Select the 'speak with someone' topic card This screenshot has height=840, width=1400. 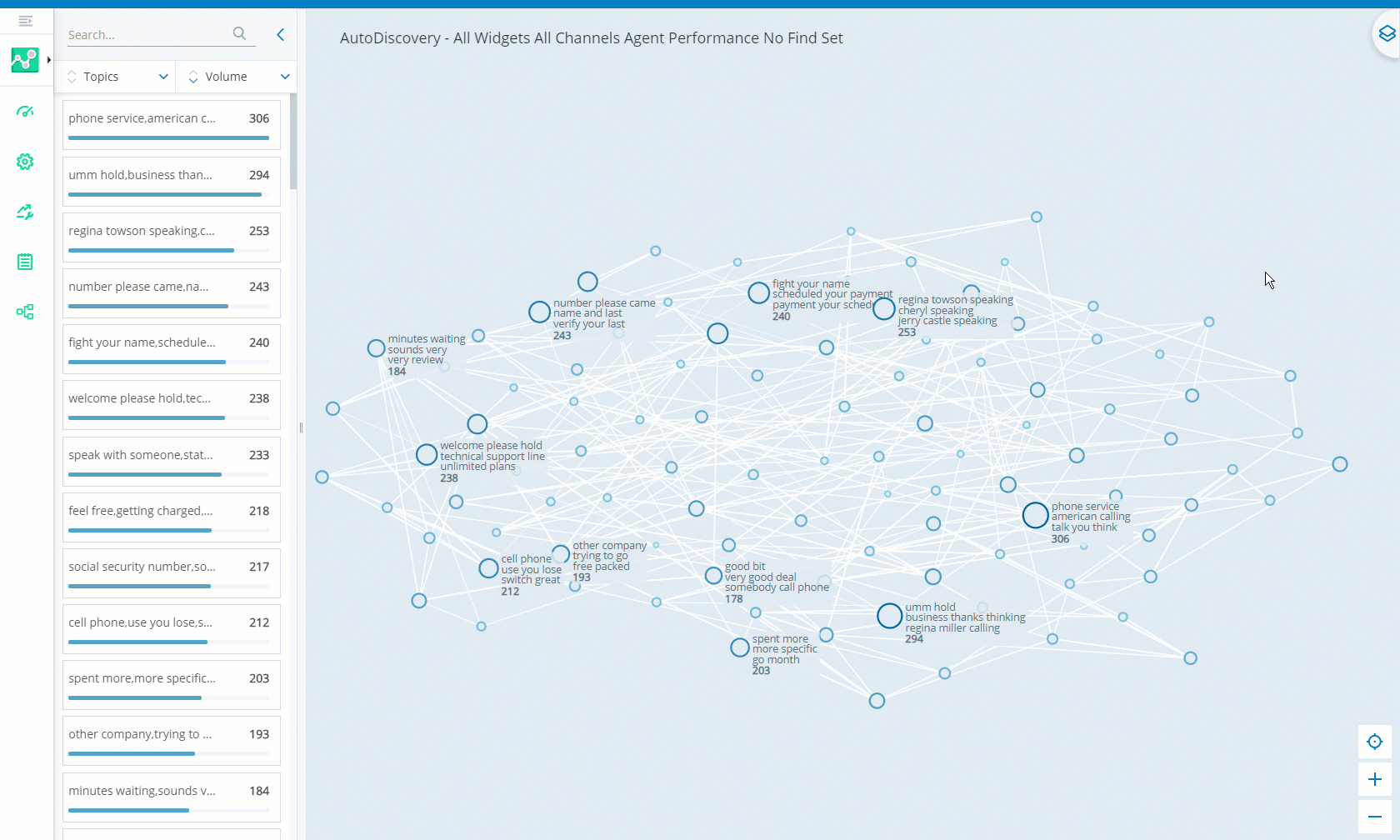pos(172,462)
